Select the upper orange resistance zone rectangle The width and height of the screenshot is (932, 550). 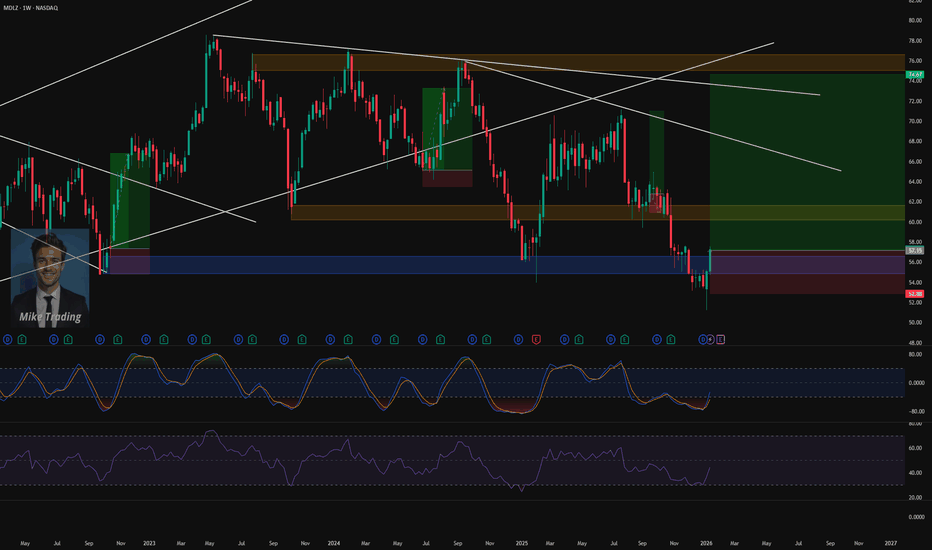[x=578, y=62]
